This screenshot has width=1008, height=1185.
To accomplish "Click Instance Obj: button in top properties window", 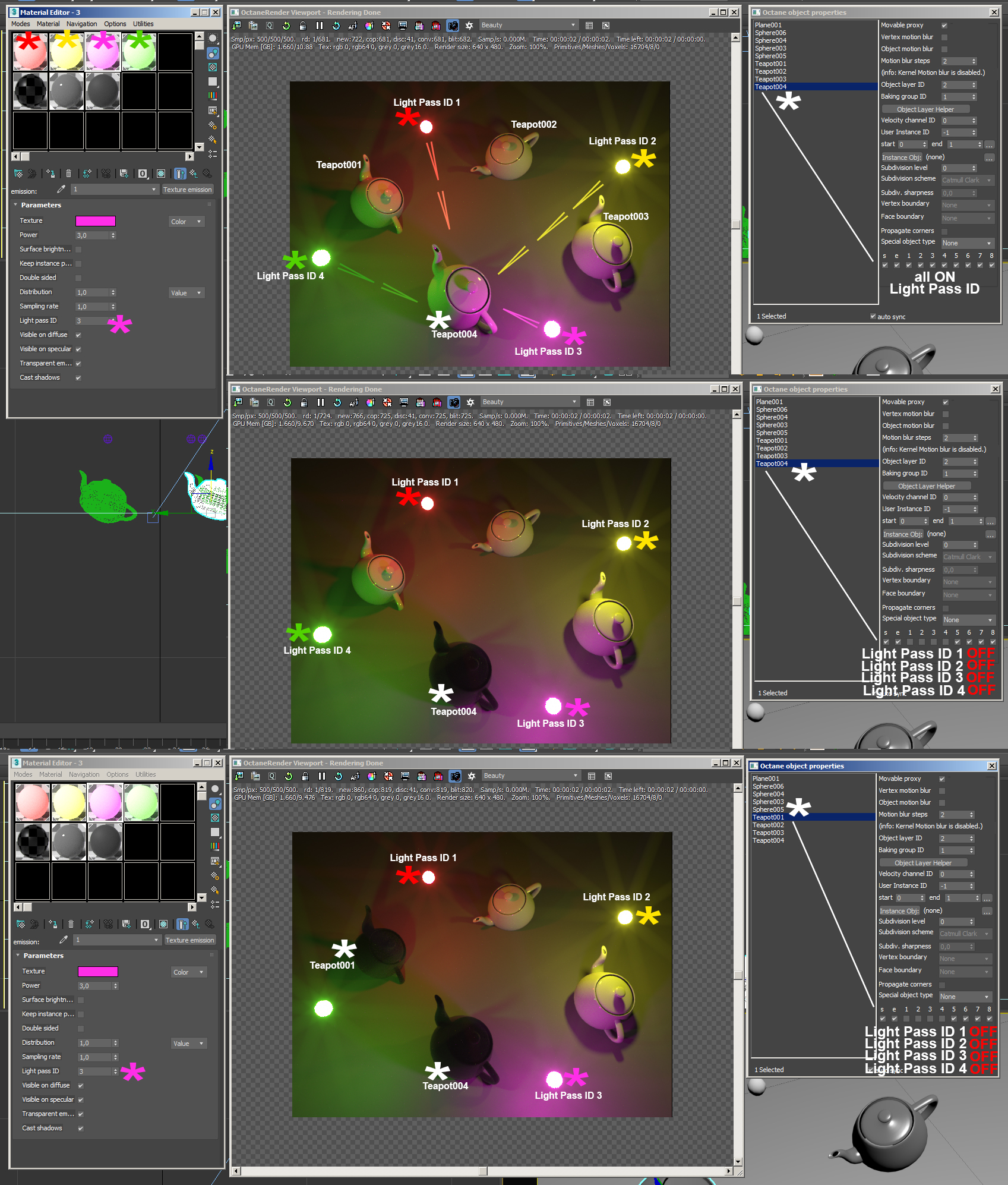I will point(902,157).
